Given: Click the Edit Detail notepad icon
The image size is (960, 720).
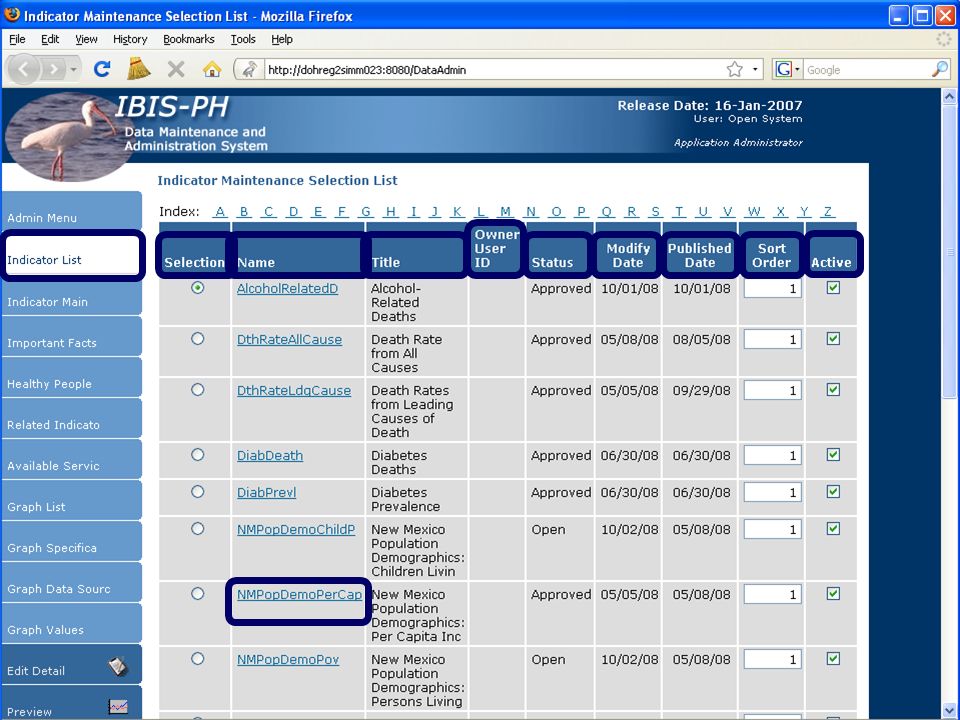Looking at the screenshot, I should (118, 667).
